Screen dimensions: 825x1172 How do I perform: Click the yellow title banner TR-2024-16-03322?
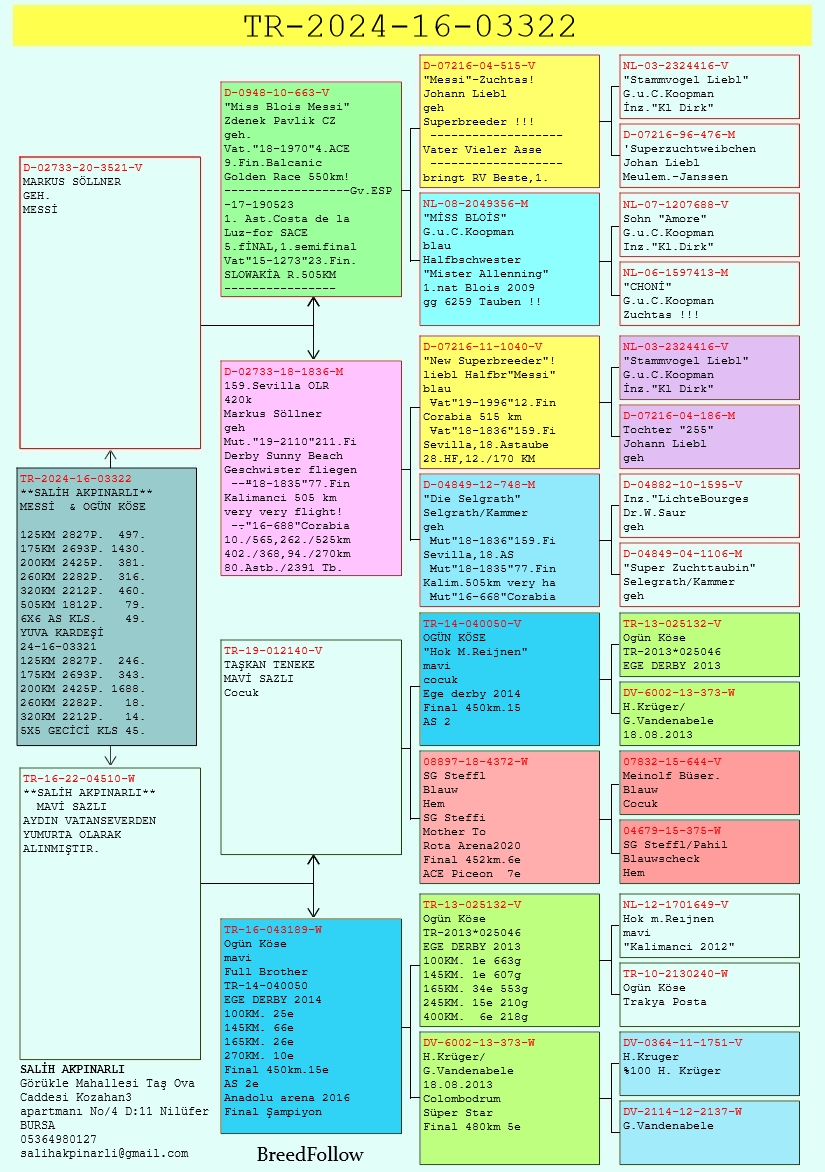pos(412,25)
